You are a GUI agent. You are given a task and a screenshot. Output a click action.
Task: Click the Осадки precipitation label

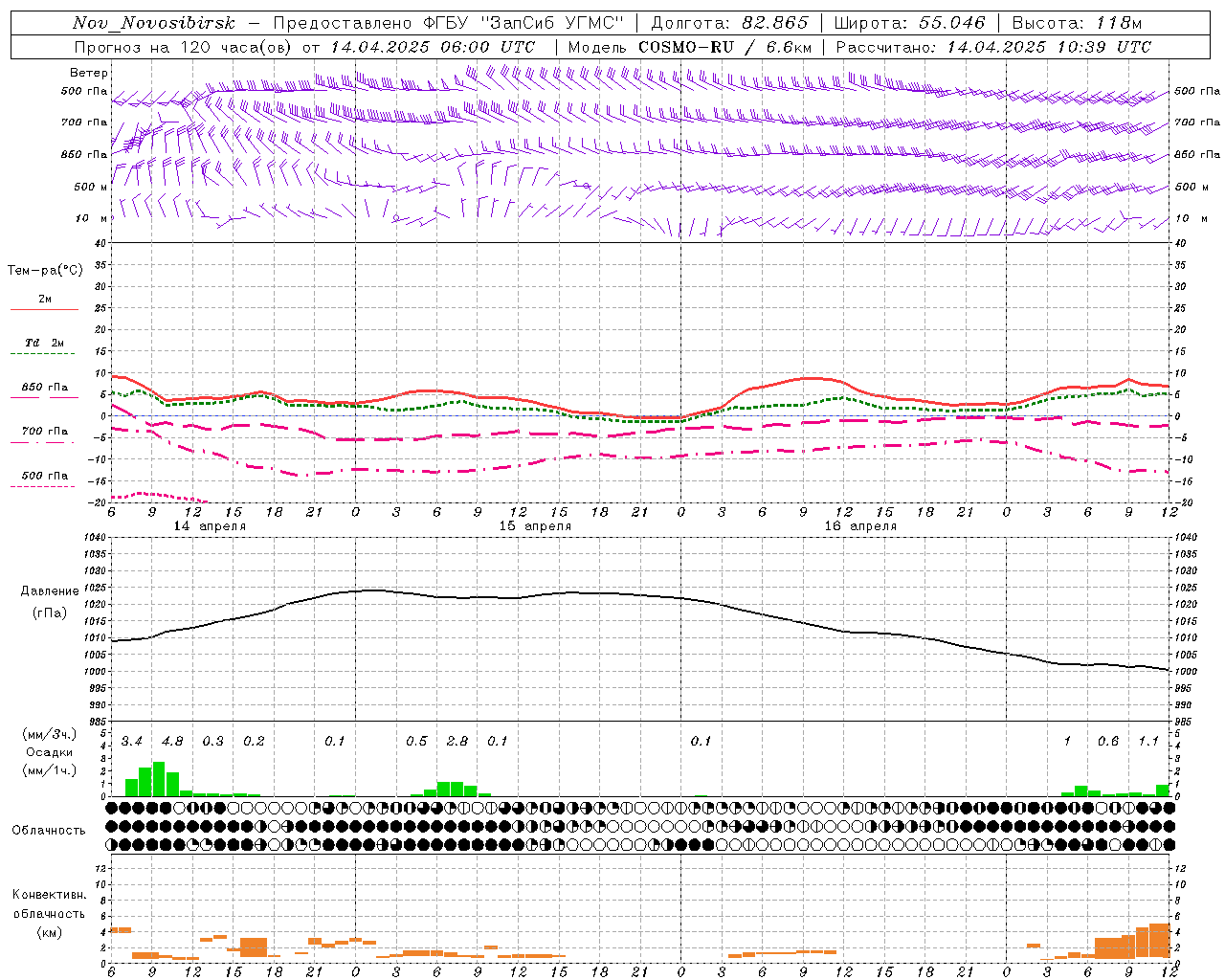pos(50,752)
